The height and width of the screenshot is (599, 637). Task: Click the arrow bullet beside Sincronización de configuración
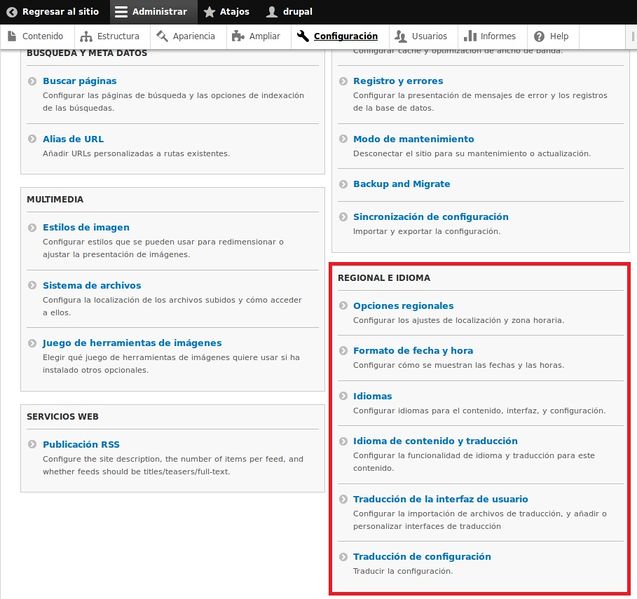[343, 217]
